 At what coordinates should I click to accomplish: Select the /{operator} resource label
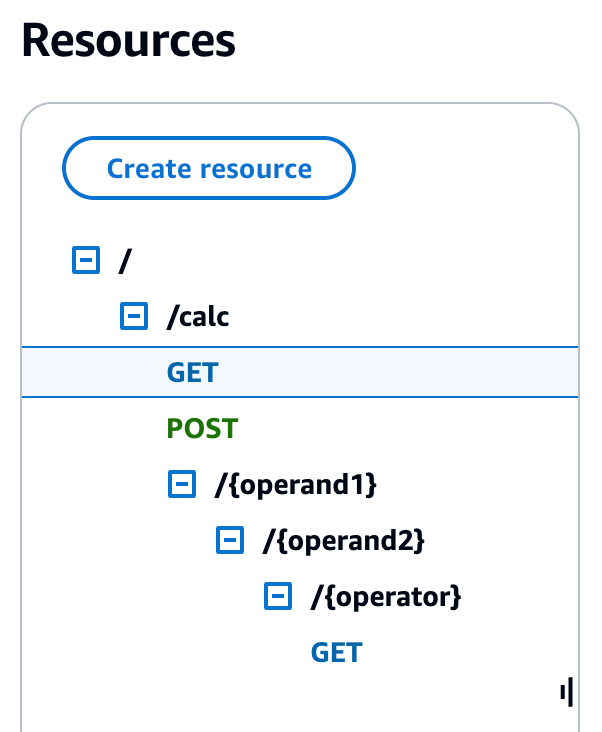click(385, 597)
